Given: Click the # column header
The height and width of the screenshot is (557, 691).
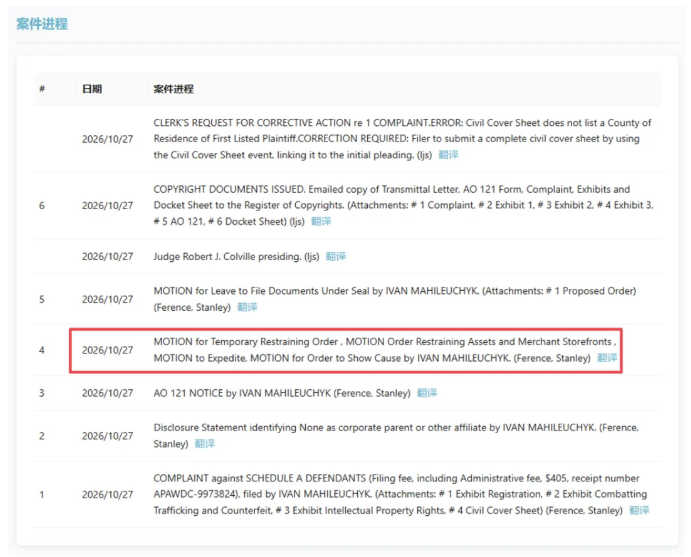Looking at the screenshot, I should click(42, 89).
